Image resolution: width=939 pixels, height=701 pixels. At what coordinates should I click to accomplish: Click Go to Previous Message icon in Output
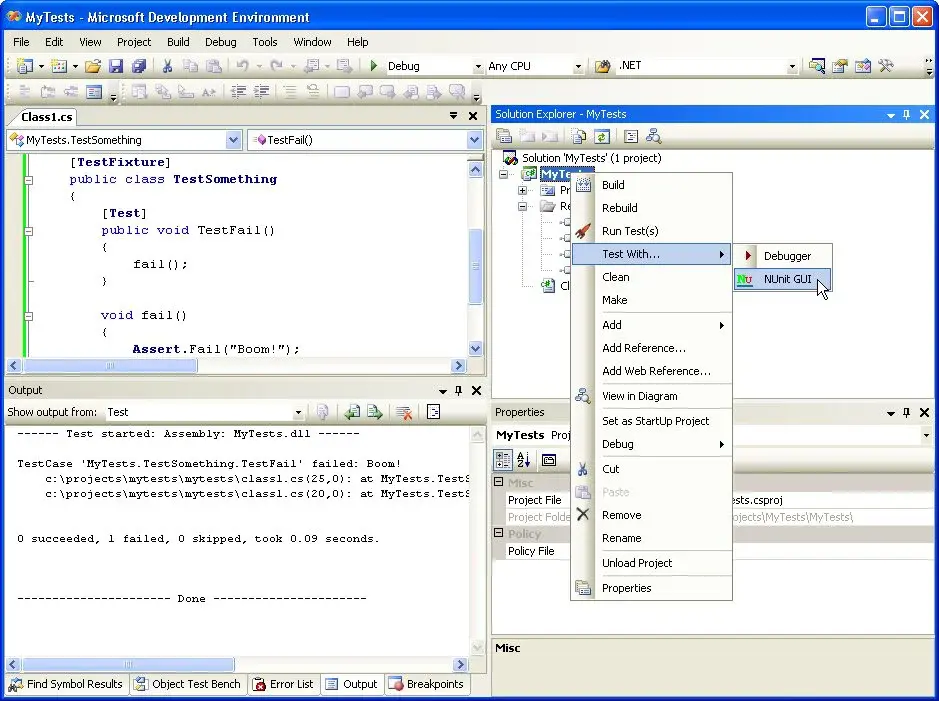352,412
